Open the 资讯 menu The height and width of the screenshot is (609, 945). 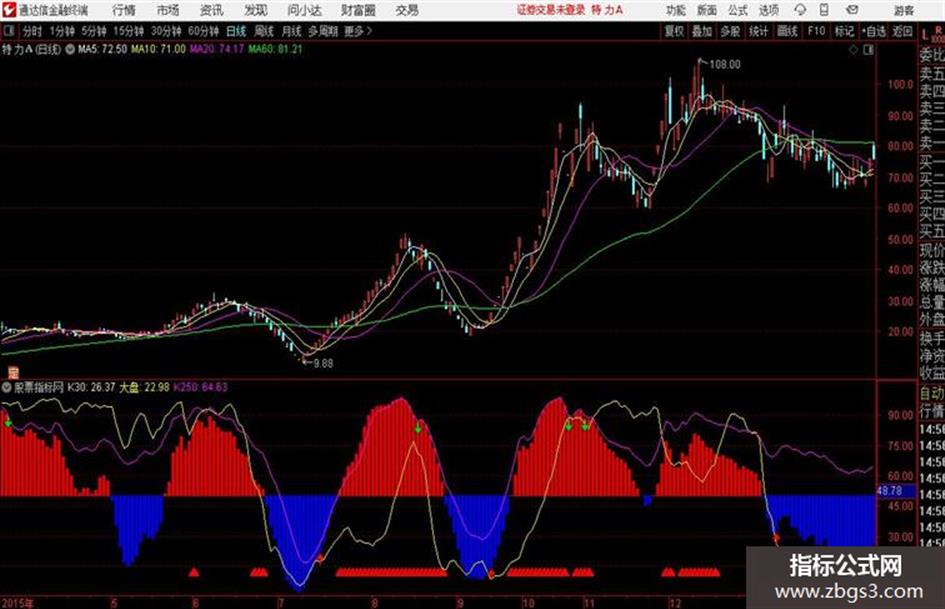coord(211,10)
